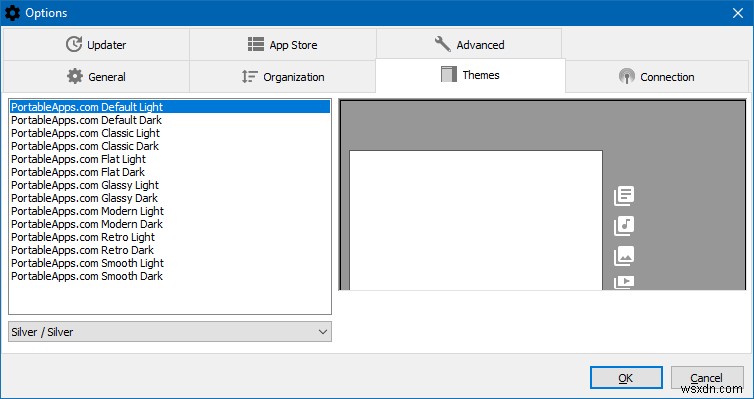Click the Organization sort icon
Screen dimensions: 754x399
click(x=250, y=76)
